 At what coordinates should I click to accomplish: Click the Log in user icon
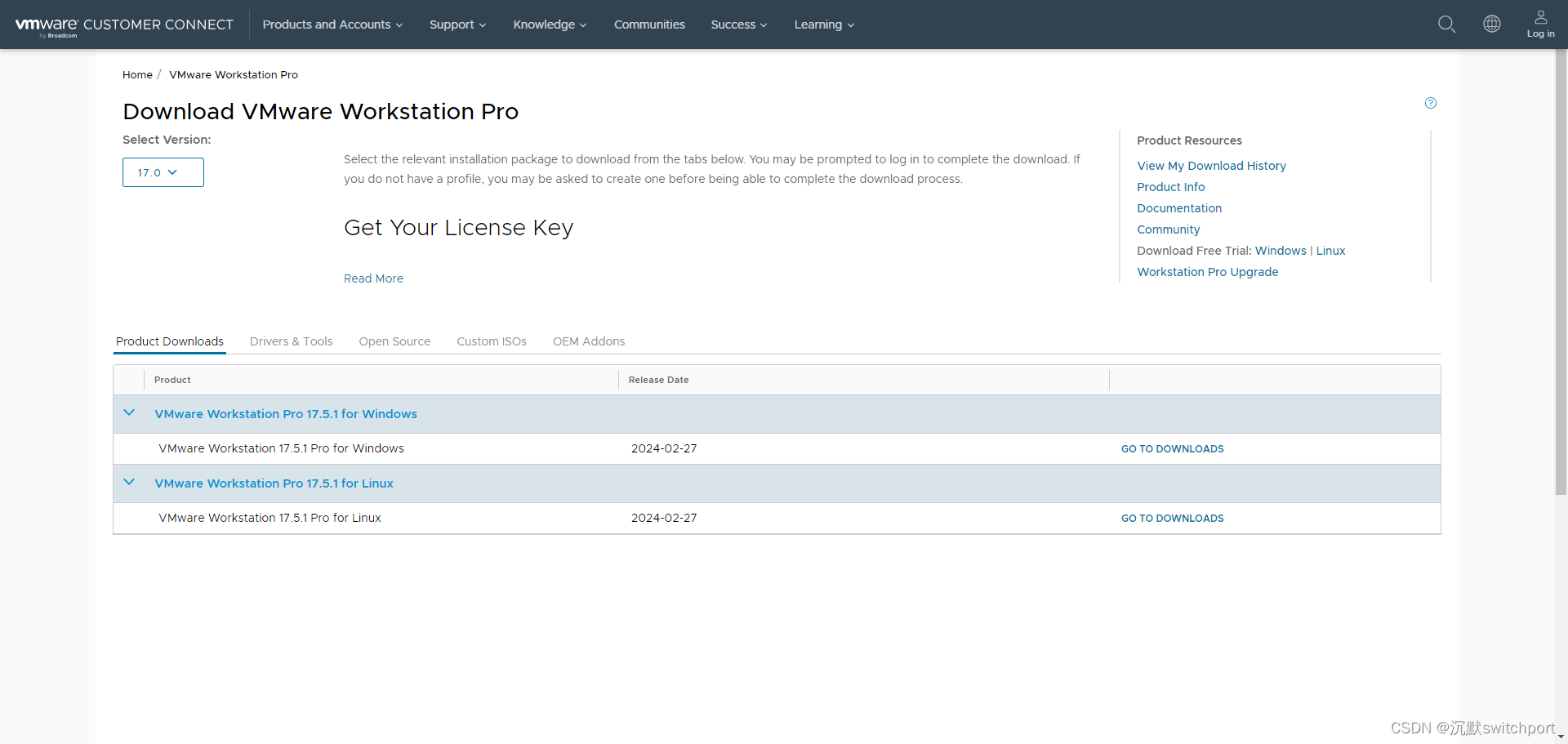tap(1540, 24)
